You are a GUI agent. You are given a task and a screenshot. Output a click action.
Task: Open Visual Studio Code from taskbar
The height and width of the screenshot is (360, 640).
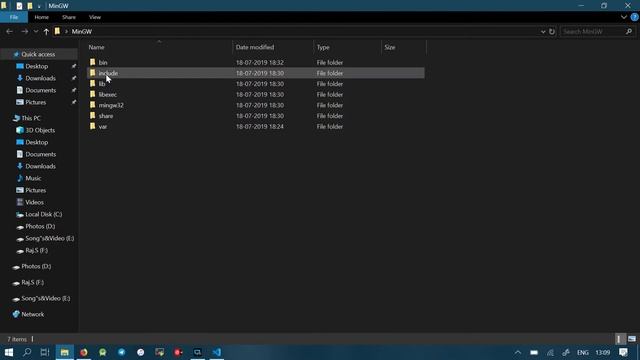216,352
